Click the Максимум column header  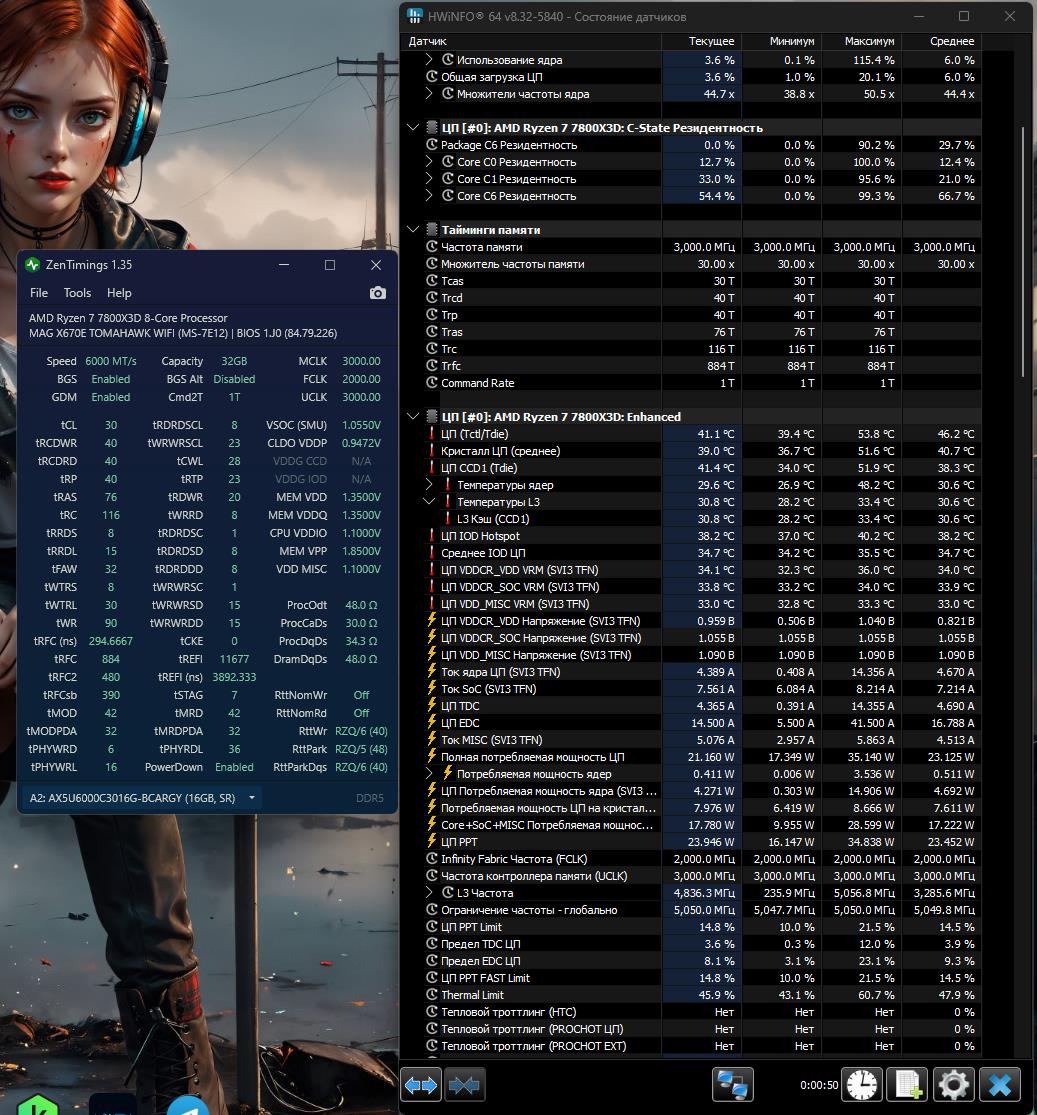[862, 41]
